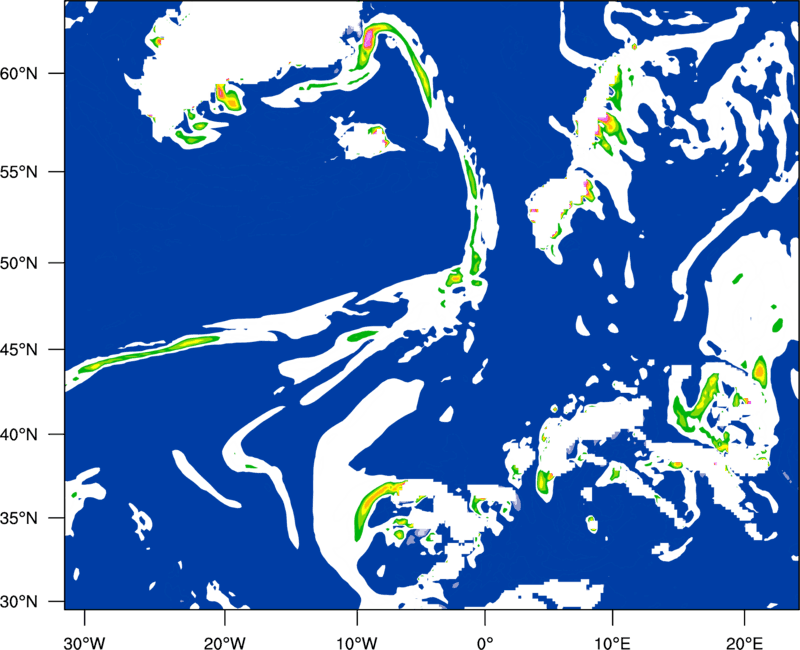This screenshot has width=800, height=650.
Task: Click the 20°W longitude label
Action: tap(224, 643)
